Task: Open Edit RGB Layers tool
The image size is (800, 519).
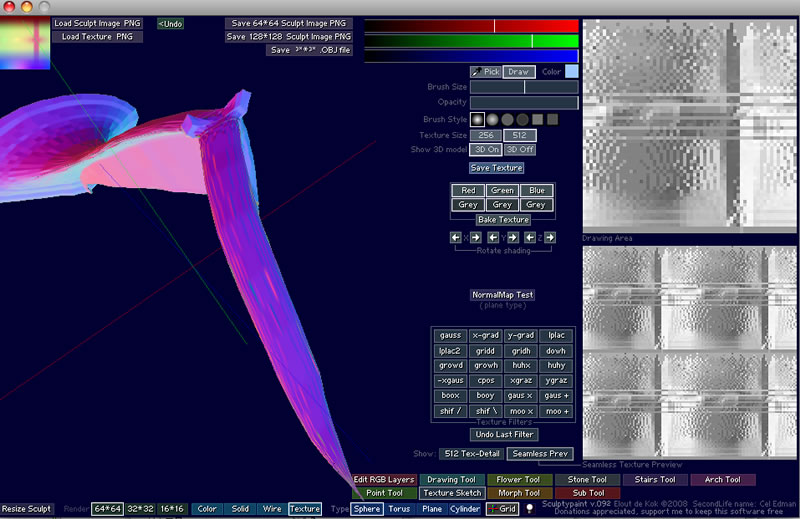Action: click(384, 480)
